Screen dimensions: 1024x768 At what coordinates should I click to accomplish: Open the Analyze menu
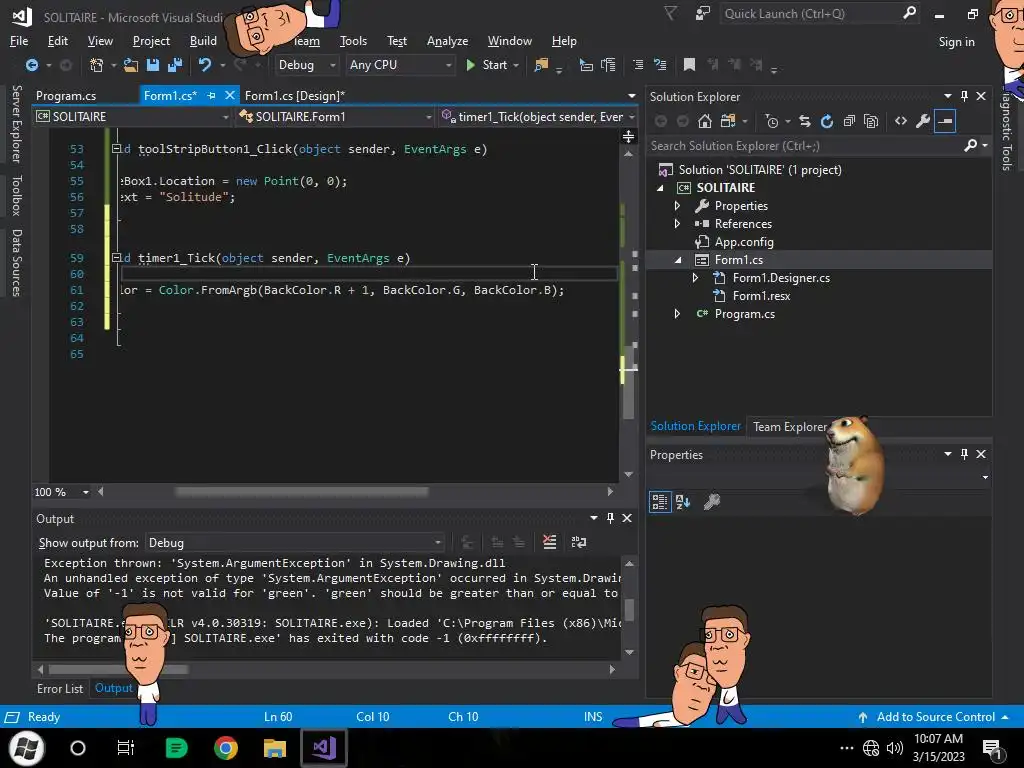click(447, 40)
